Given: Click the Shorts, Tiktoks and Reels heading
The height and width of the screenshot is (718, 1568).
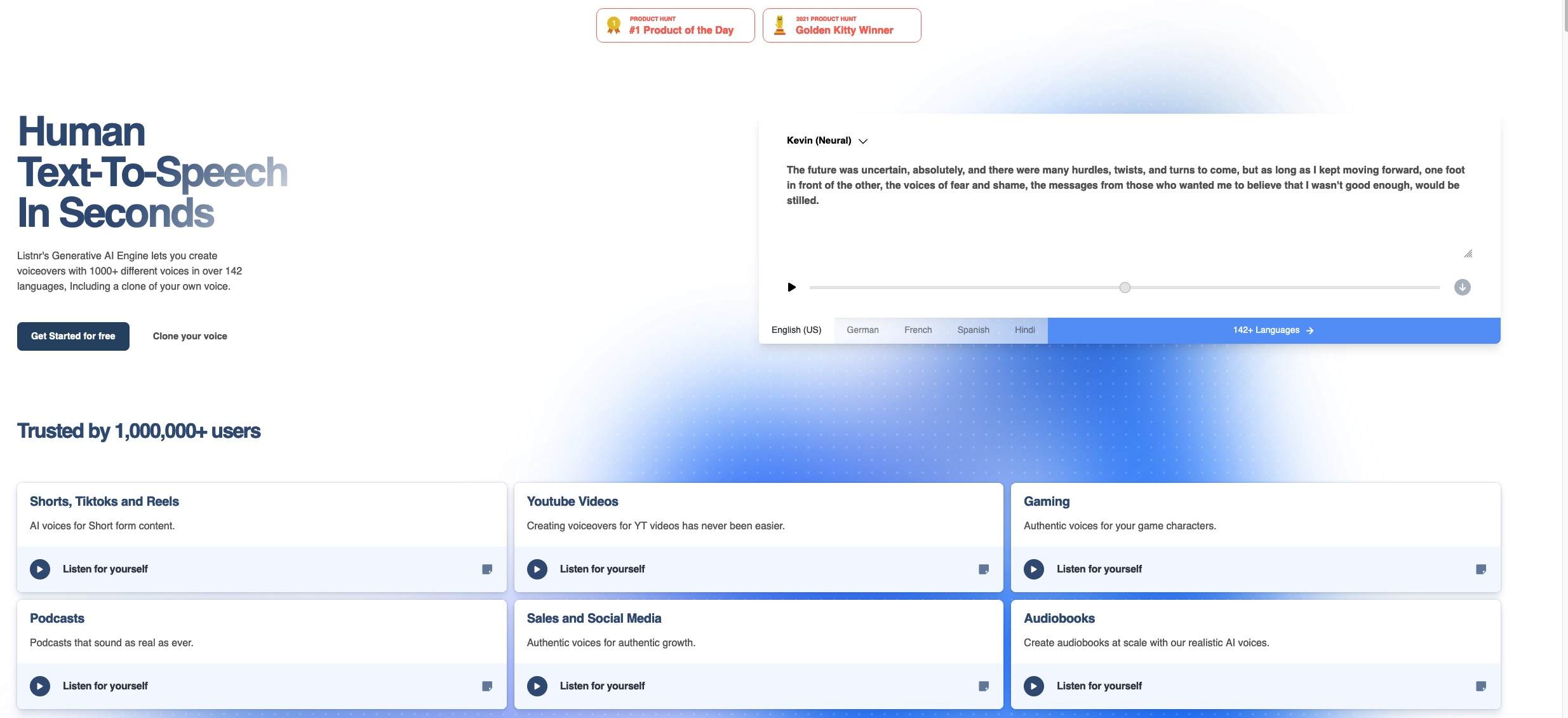Looking at the screenshot, I should [x=104, y=501].
